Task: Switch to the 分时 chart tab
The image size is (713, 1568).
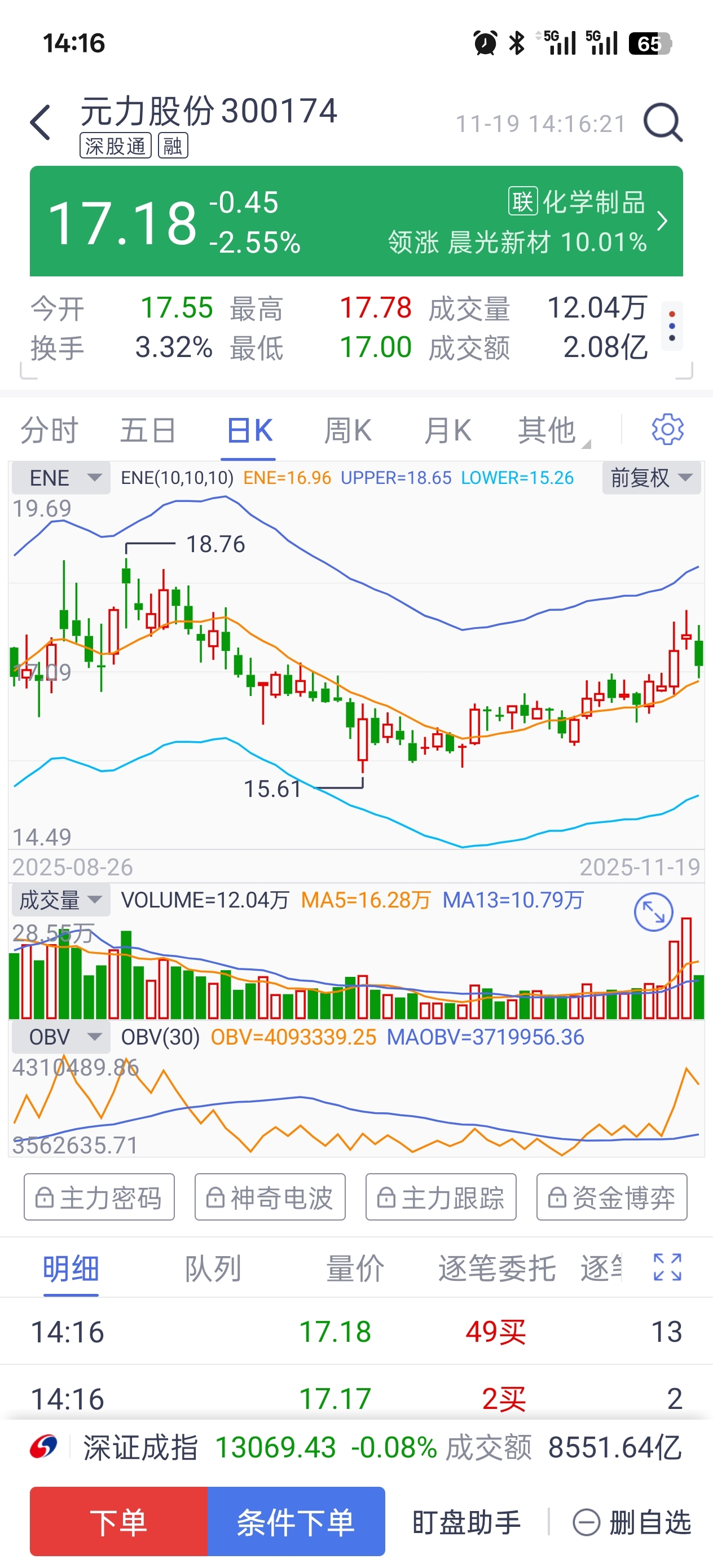Action: coord(49,430)
